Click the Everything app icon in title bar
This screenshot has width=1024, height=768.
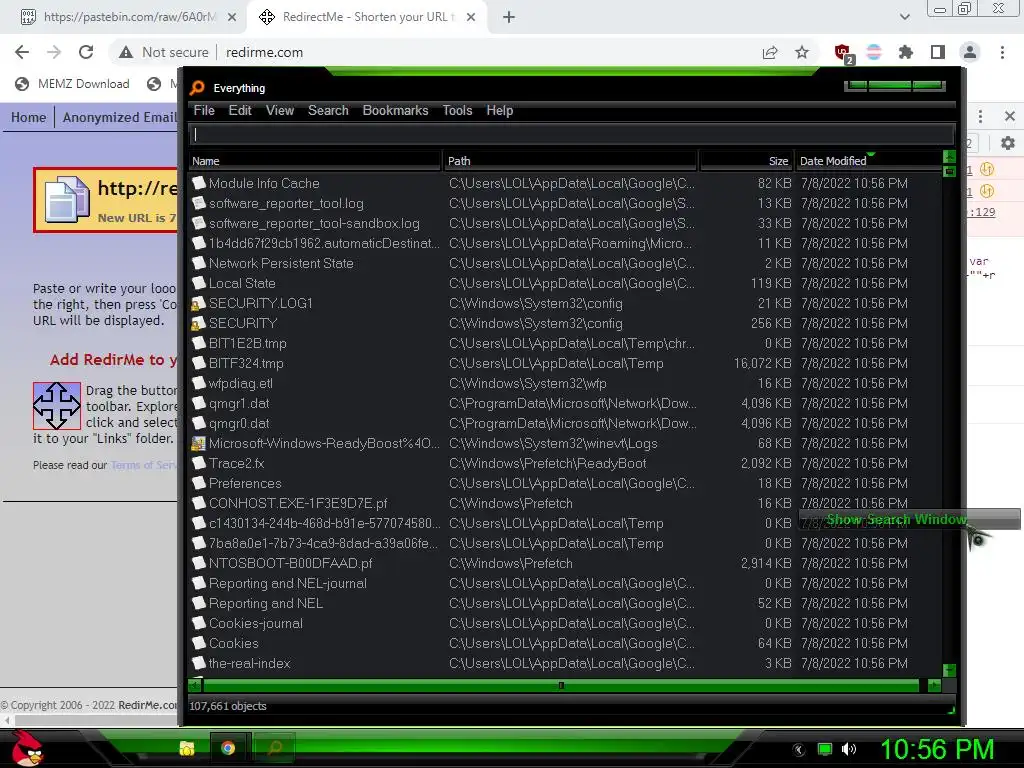197,88
